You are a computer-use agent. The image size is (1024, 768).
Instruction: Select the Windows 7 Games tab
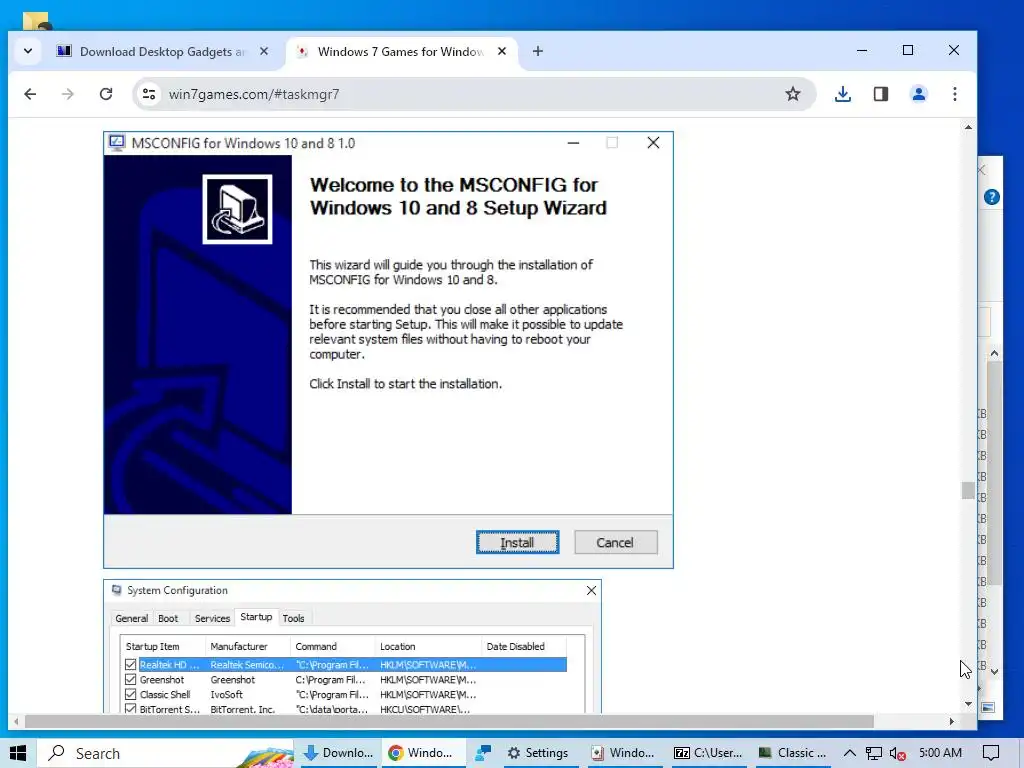click(402, 51)
